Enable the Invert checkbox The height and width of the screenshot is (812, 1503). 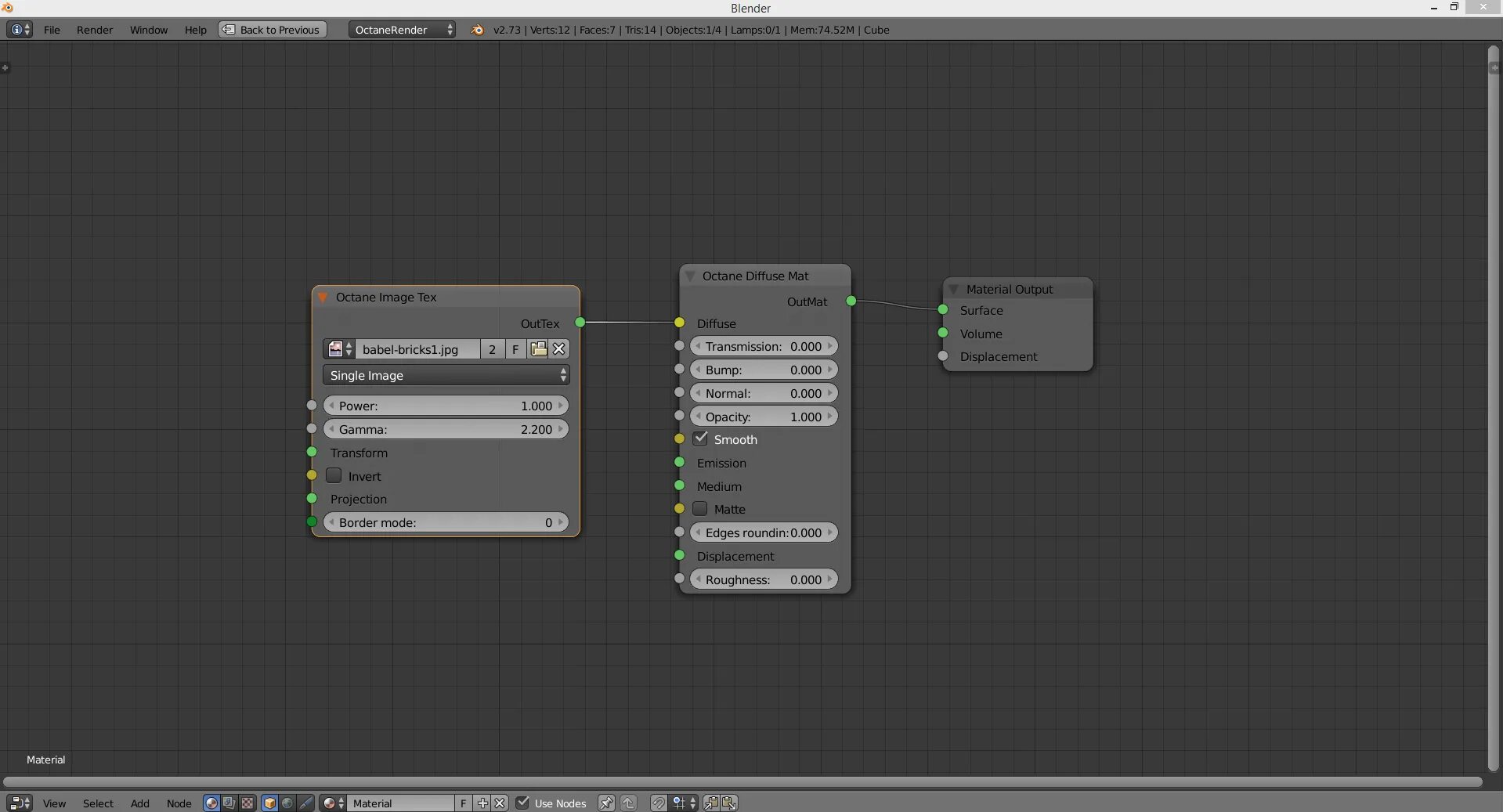(334, 475)
